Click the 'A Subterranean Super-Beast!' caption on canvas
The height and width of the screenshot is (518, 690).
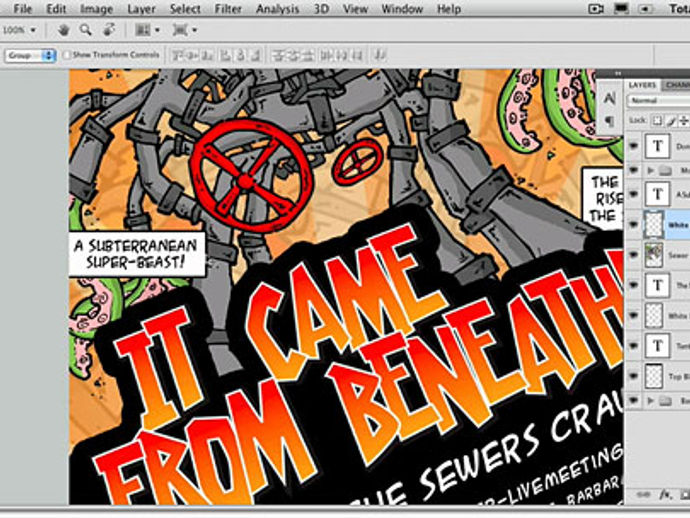pyautogui.click(x=137, y=254)
